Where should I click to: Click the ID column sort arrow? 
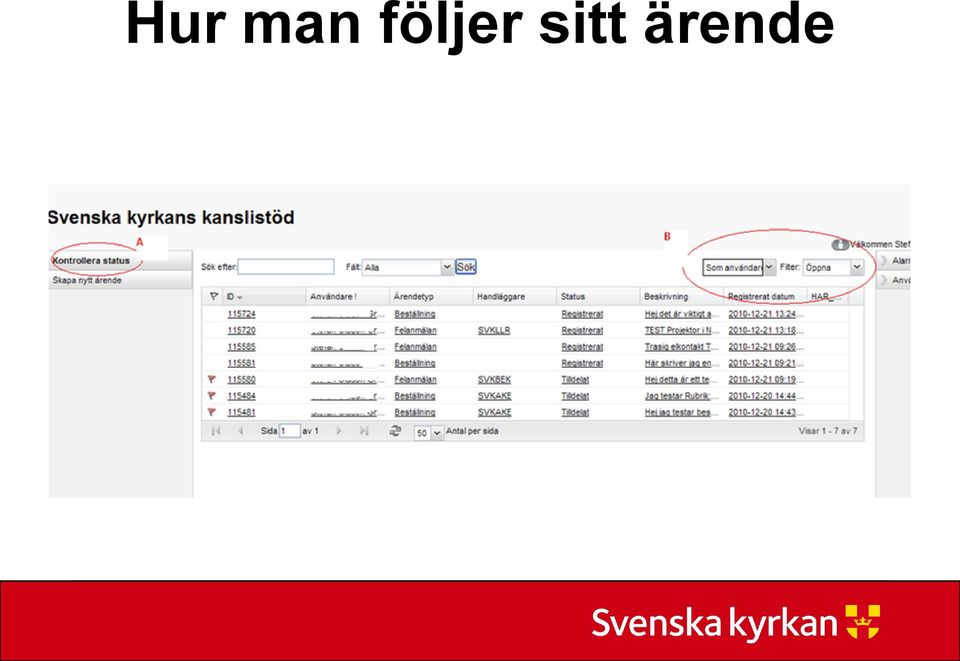coord(239,297)
